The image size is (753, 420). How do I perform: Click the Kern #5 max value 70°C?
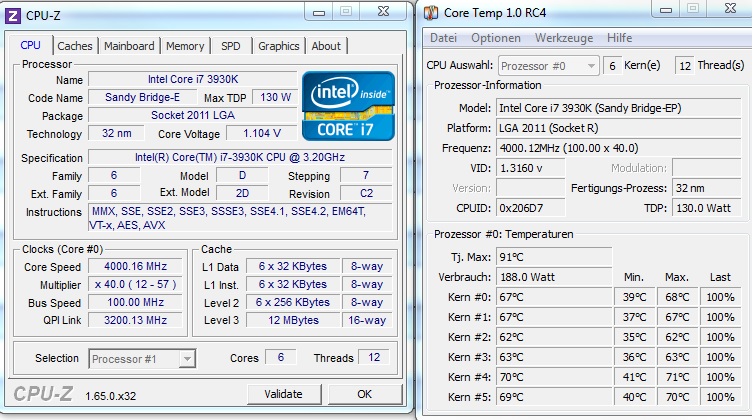[x=678, y=397]
